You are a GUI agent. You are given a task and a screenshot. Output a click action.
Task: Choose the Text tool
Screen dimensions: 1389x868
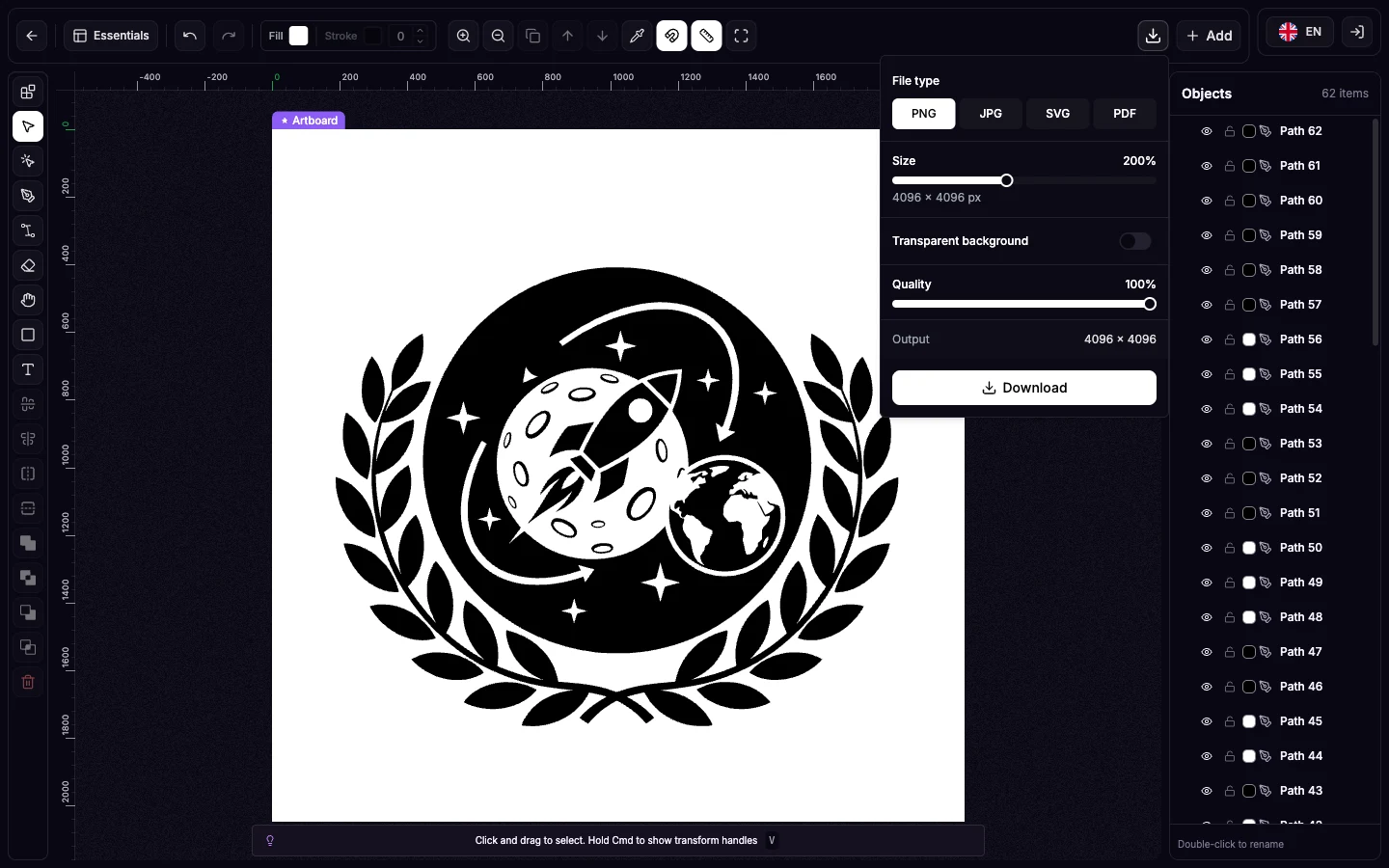coord(28,369)
